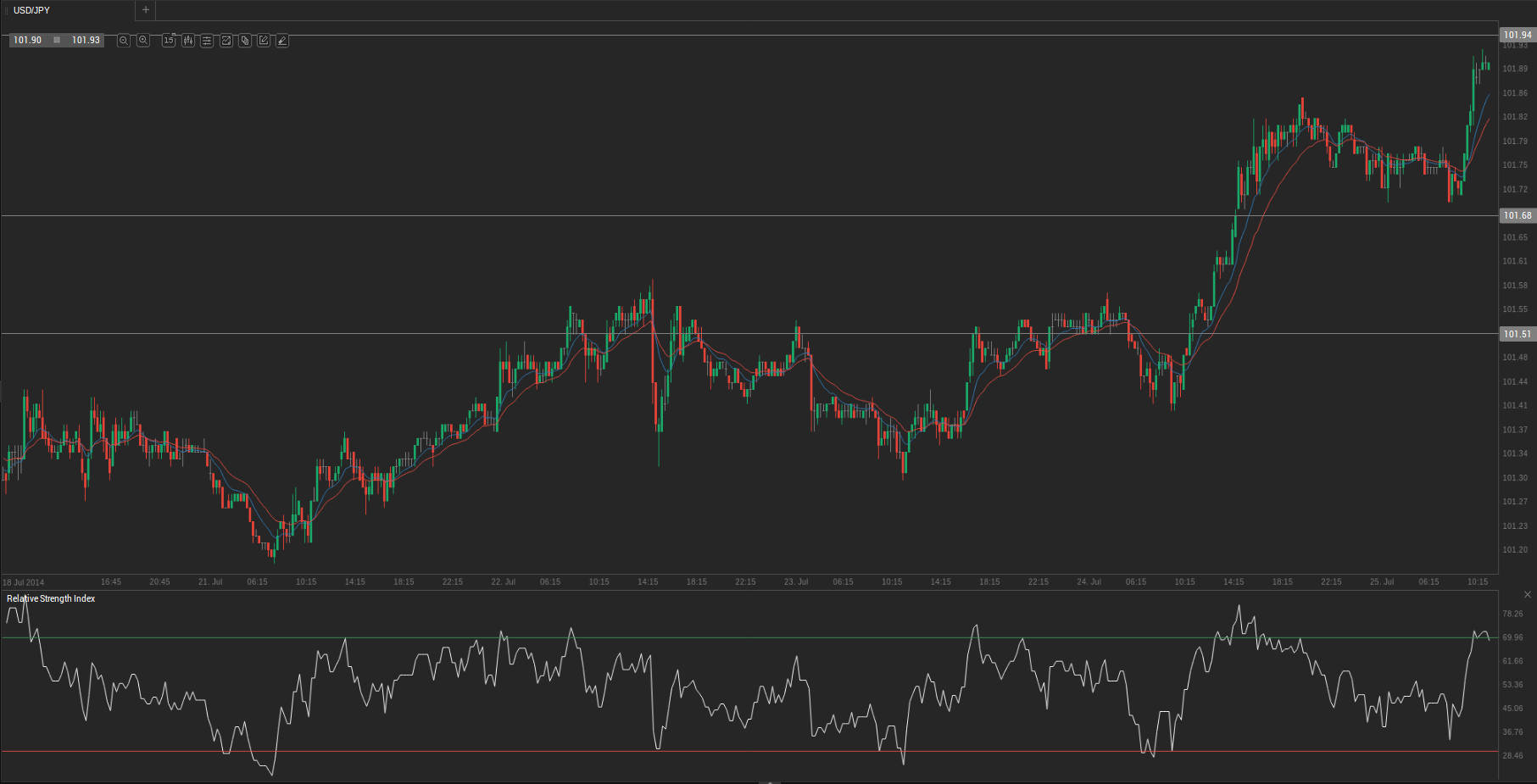Open chart settings sliders icon
This screenshot has height=784, width=1537.
click(x=207, y=41)
